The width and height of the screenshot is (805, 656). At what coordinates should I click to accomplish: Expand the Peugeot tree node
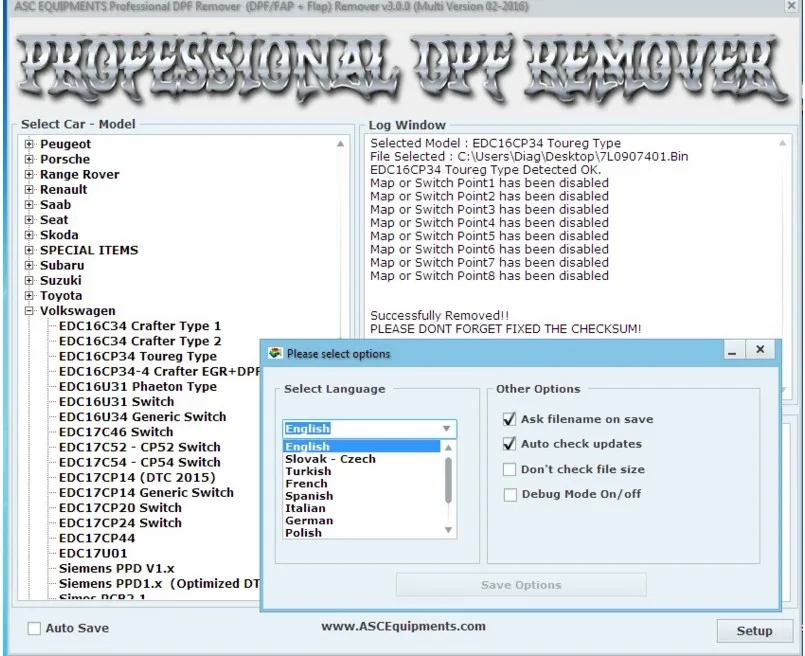click(x=29, y=144)
